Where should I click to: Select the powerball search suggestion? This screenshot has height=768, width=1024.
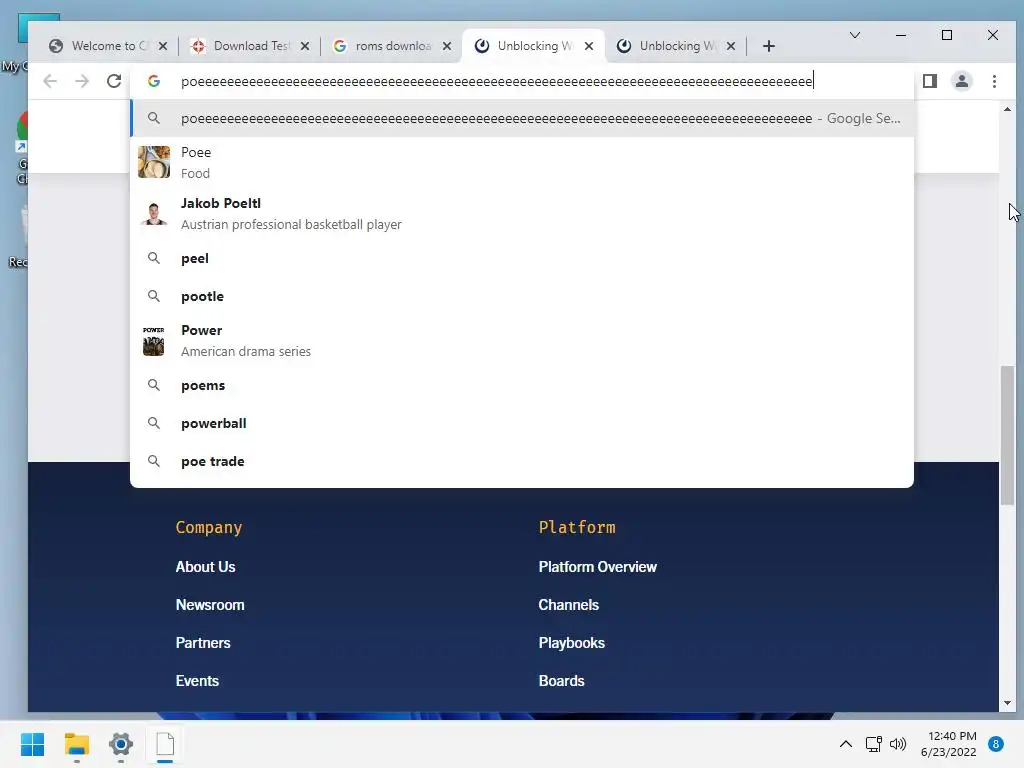522,423
